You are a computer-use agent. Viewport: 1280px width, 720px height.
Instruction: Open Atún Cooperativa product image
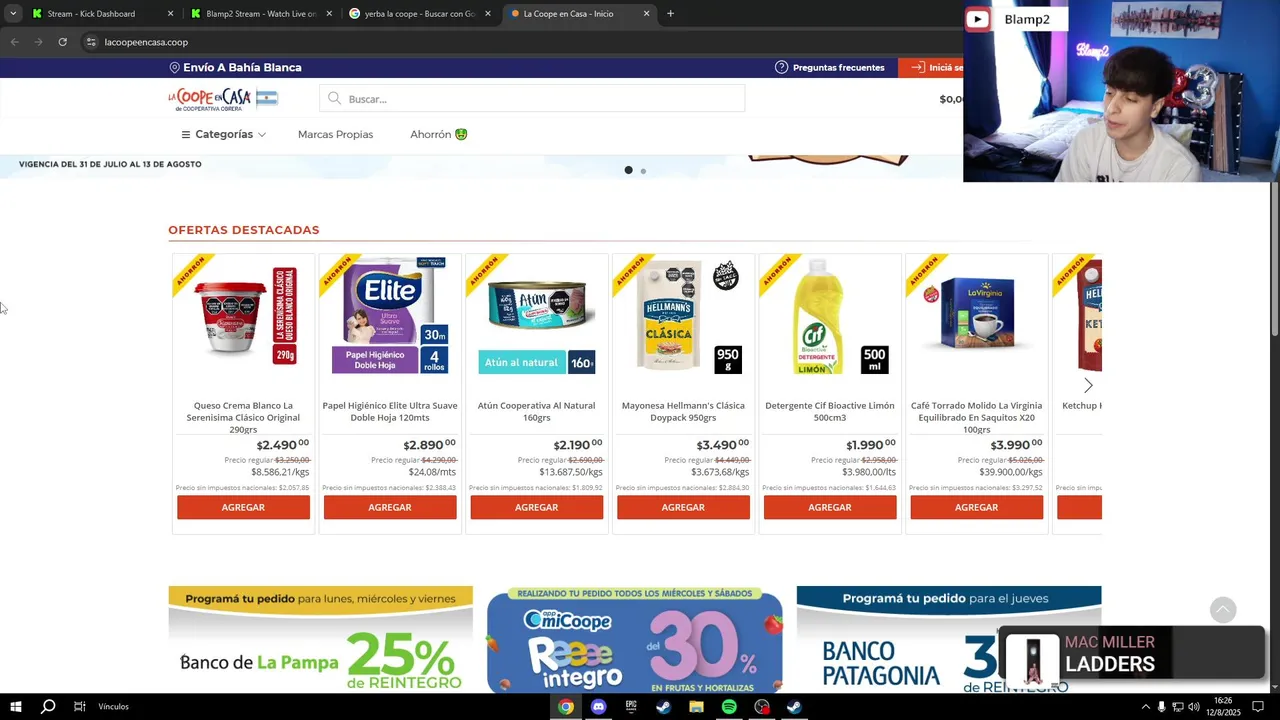[536, 317]
